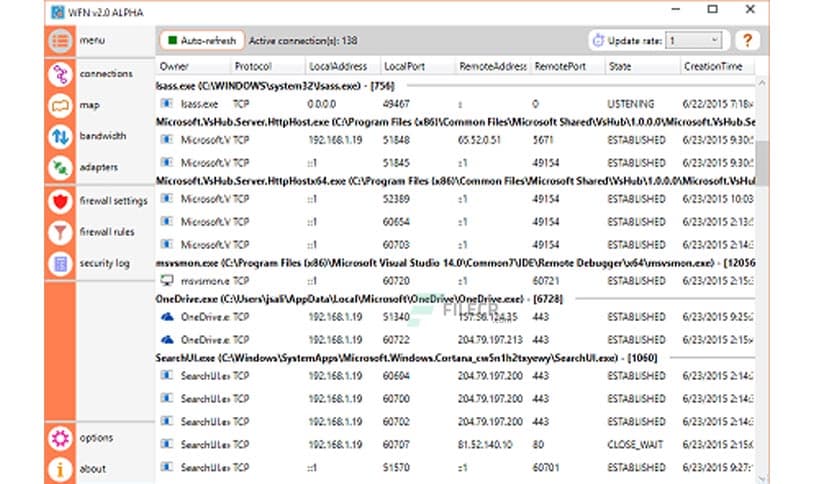Open firewall rules menu label
The height and width of the screenshot is (484, 836).
coord(107,232)
